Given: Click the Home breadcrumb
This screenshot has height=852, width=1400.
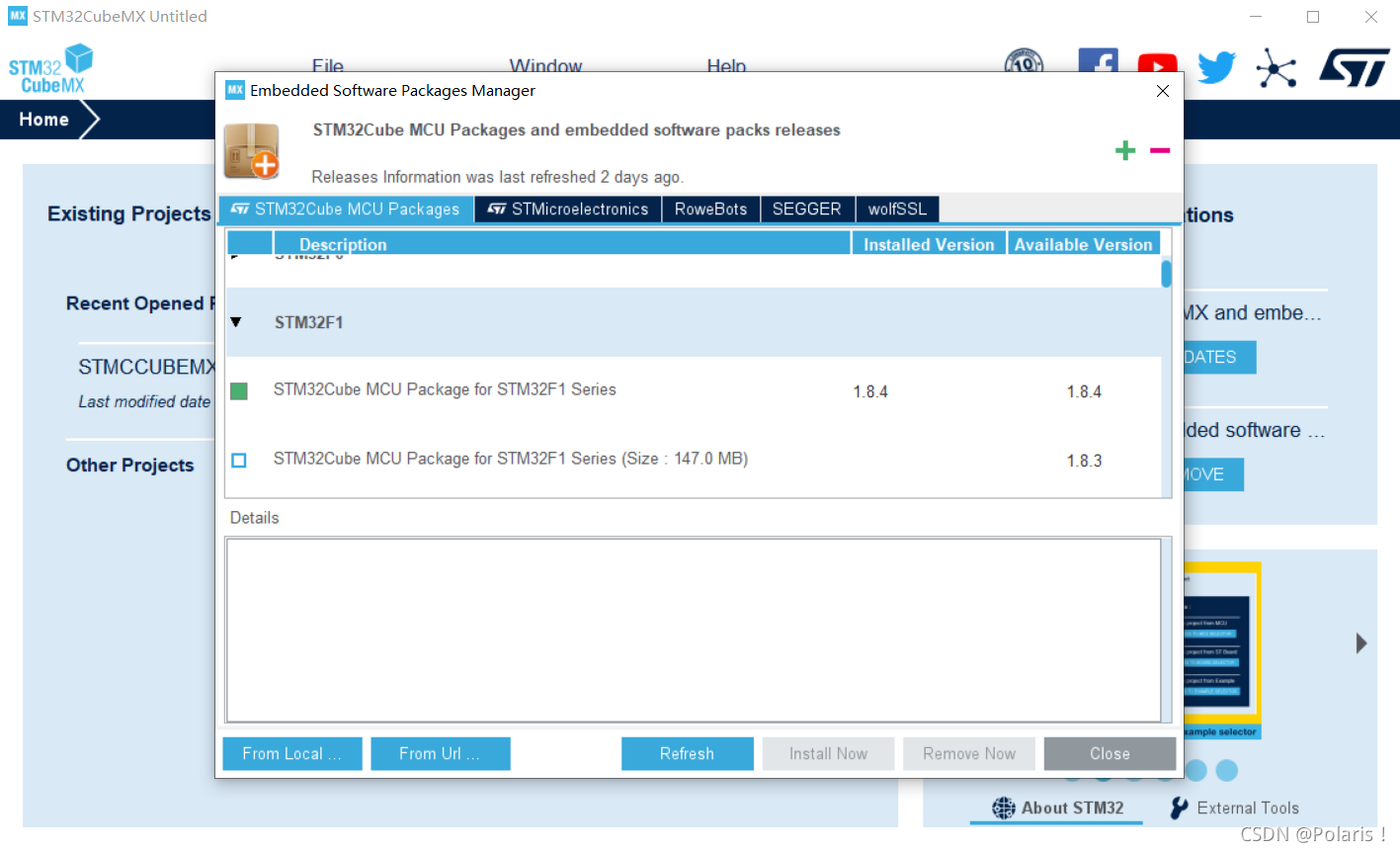Looking at the screenshot, I should pyautogui.click(x=44, y=120).
